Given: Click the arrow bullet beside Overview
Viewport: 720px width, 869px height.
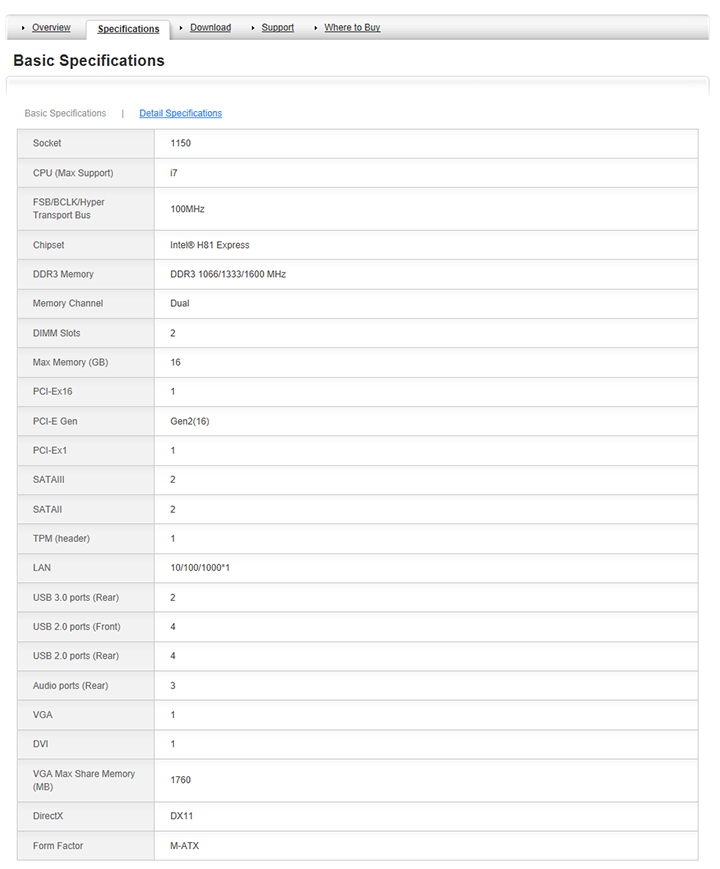Looking at the screenshot, I should [x=23, y=28].
